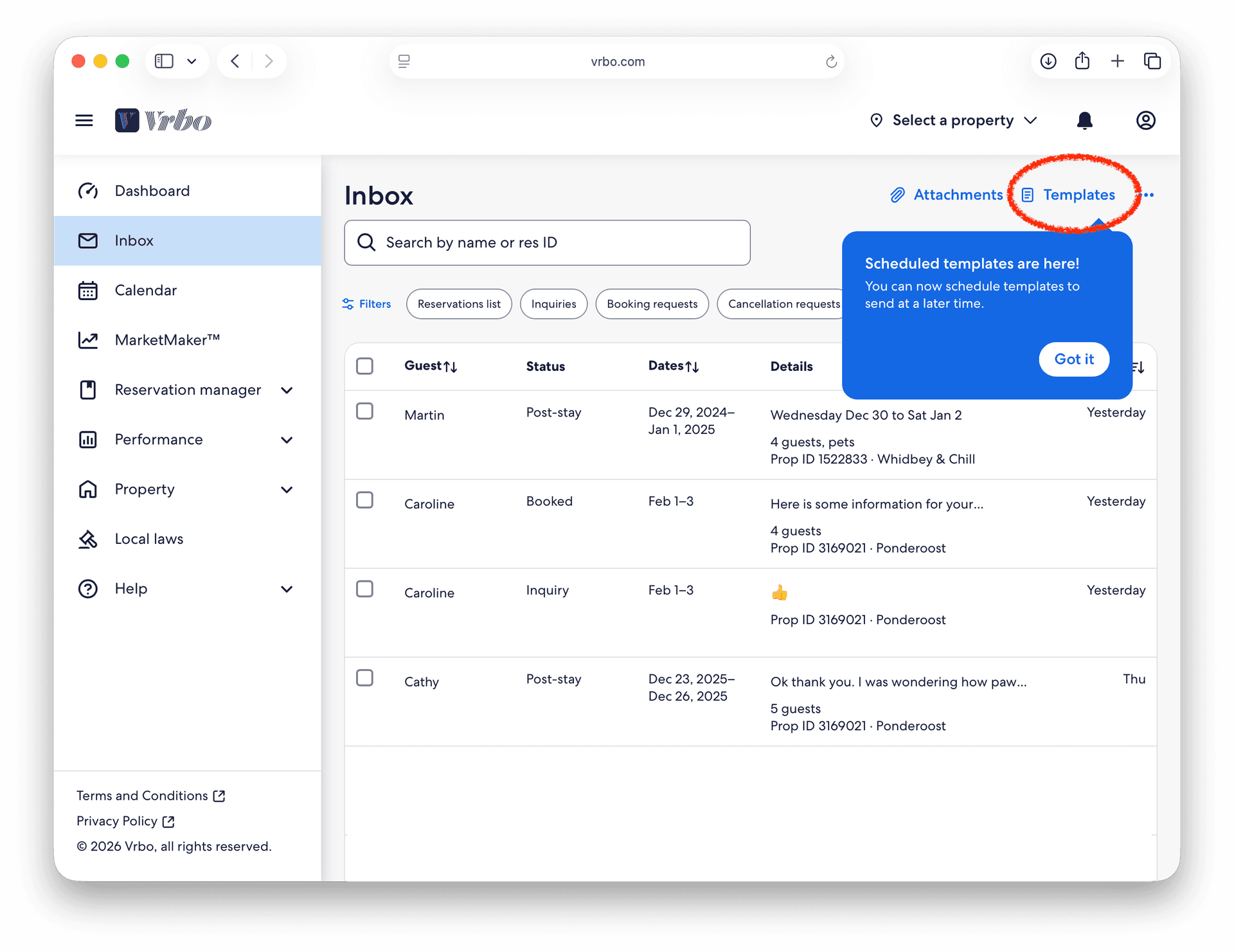Click the browser share icon
The image size is (1234, 952).
[1082, 61]
